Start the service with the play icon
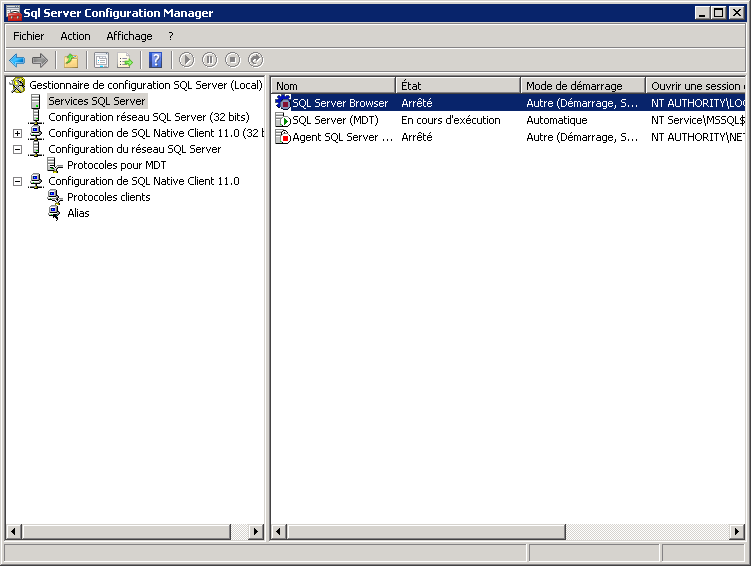The image size is (751, 566). [186, 60]
